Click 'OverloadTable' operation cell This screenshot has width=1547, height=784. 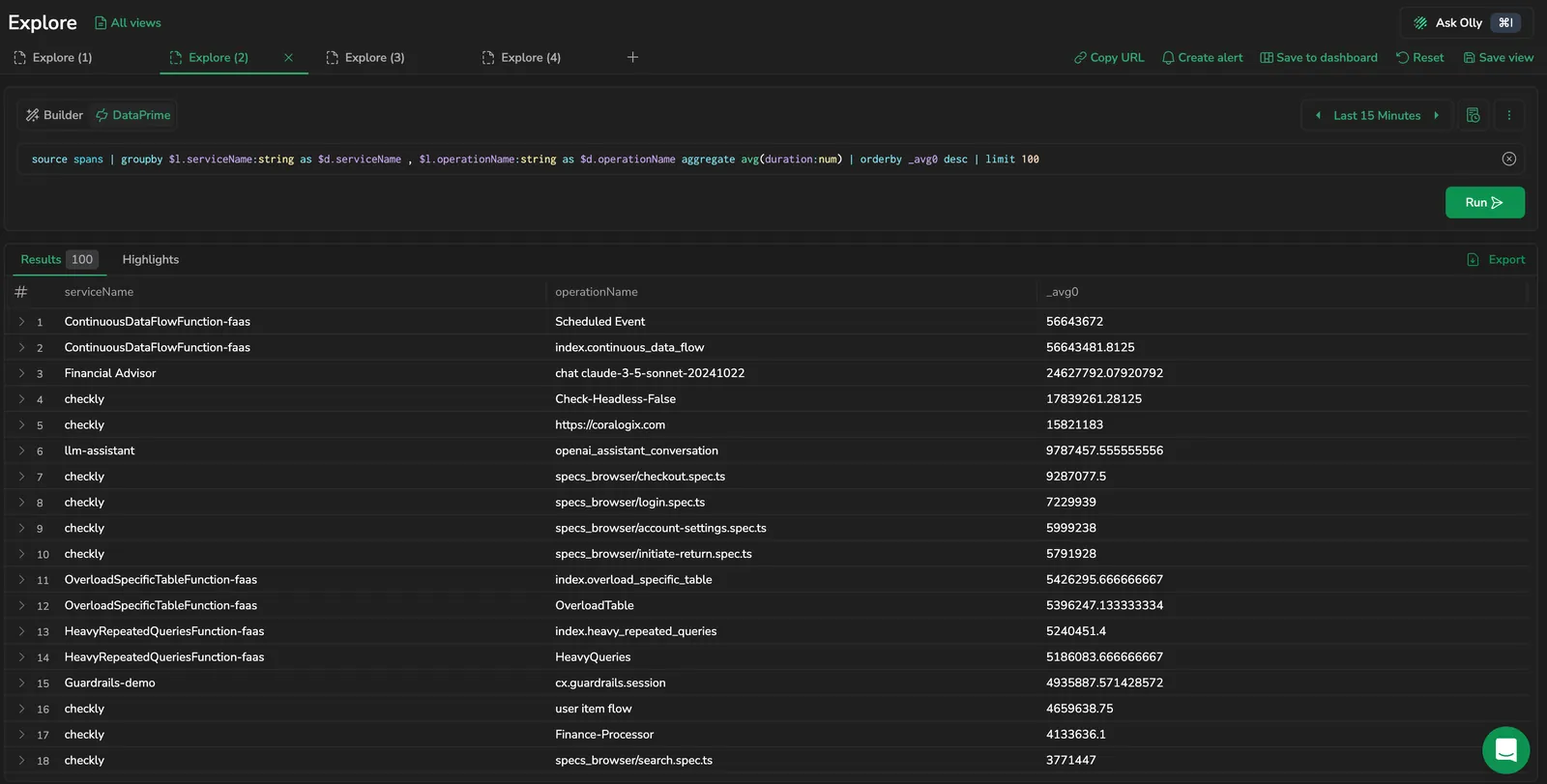point(595,605)
